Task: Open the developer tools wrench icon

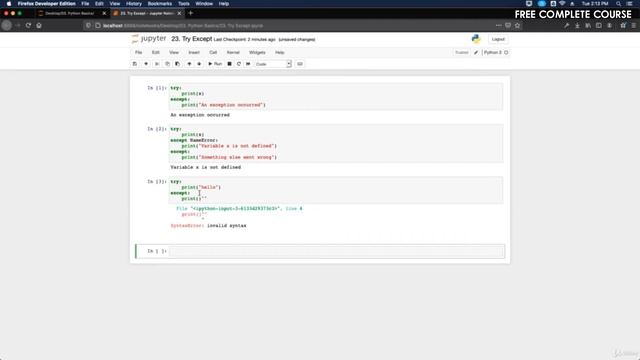Action: coord(567,25)
